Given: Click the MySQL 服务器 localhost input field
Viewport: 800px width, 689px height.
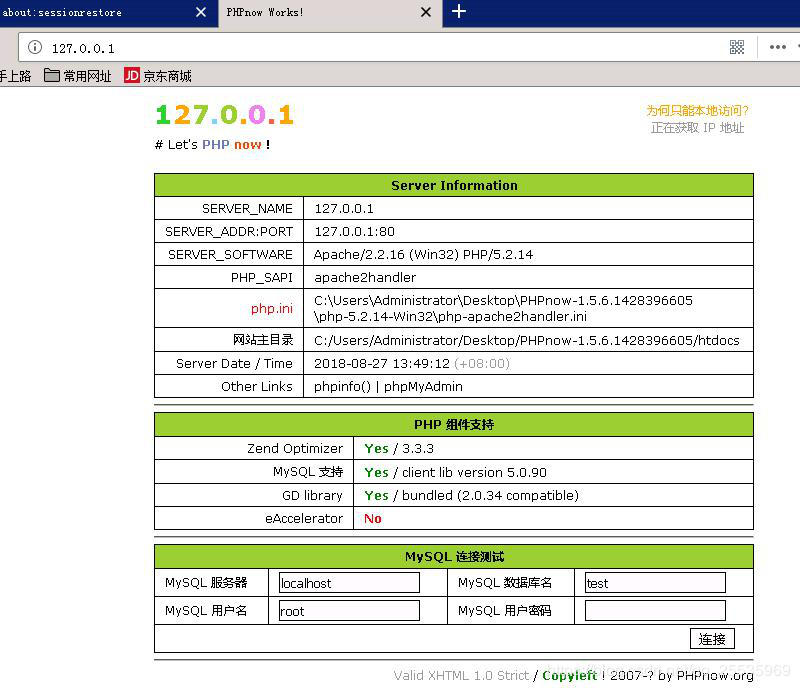Looking at the screenshot, I should (349, 583).
